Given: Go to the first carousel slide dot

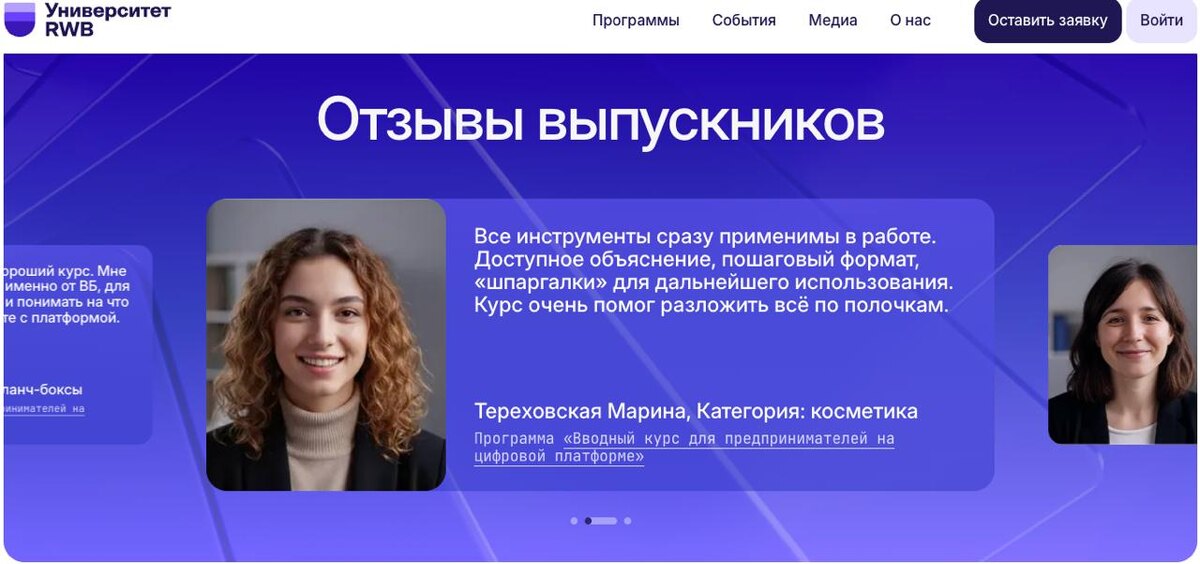Looking at the screenshot, I should [x=574, y=520].
